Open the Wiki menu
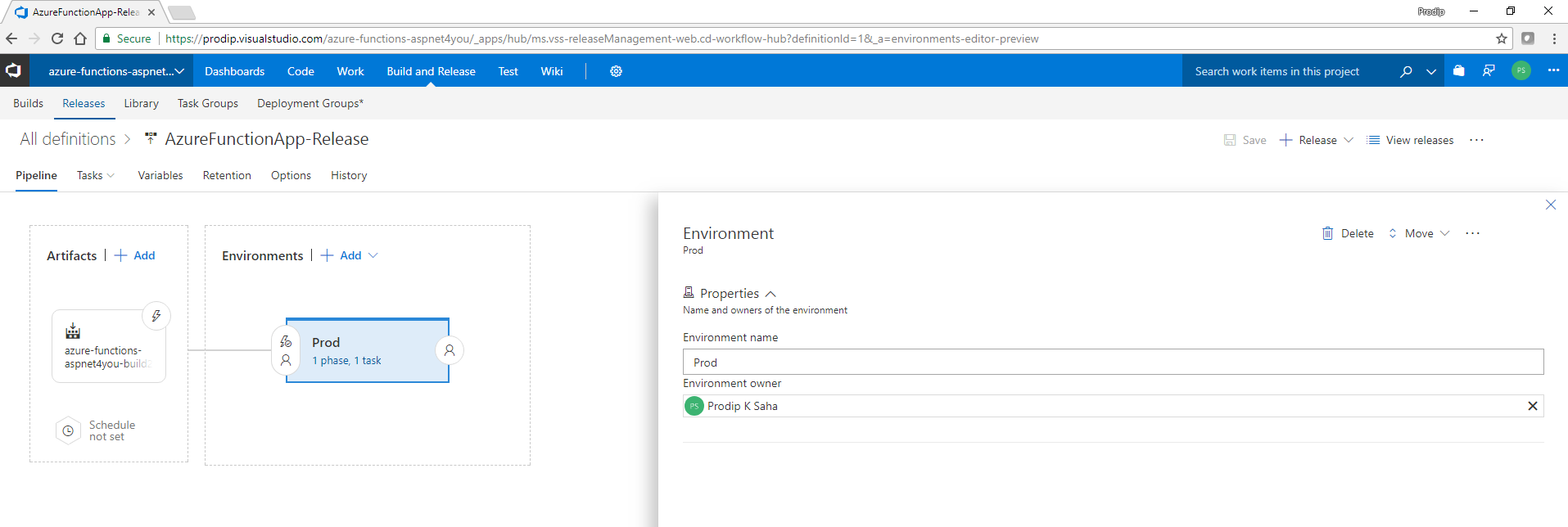The width and height of the screenshot is (1568, 527). click(x=552, y=71)
